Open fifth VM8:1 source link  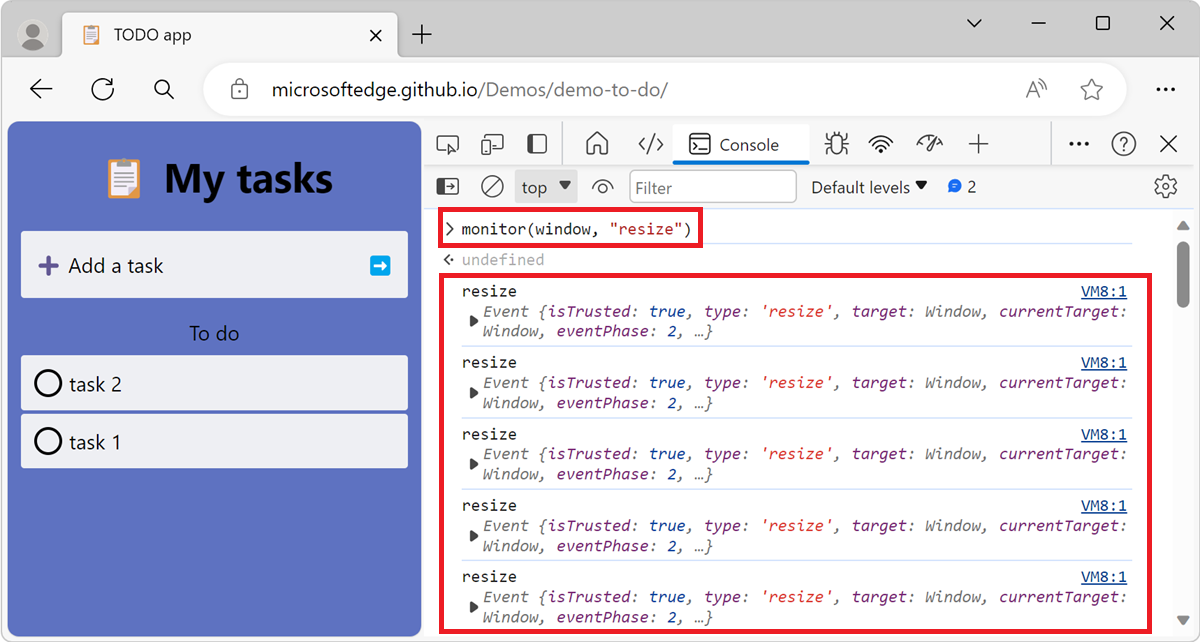coord(1103,577)
